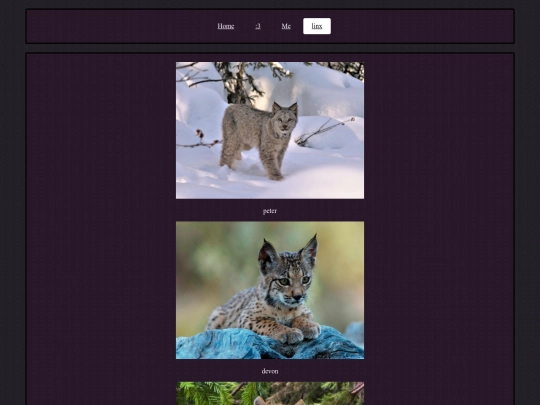The image size is (540, 405).
Task: Click the caption text 'peter'
Action: 270,211
